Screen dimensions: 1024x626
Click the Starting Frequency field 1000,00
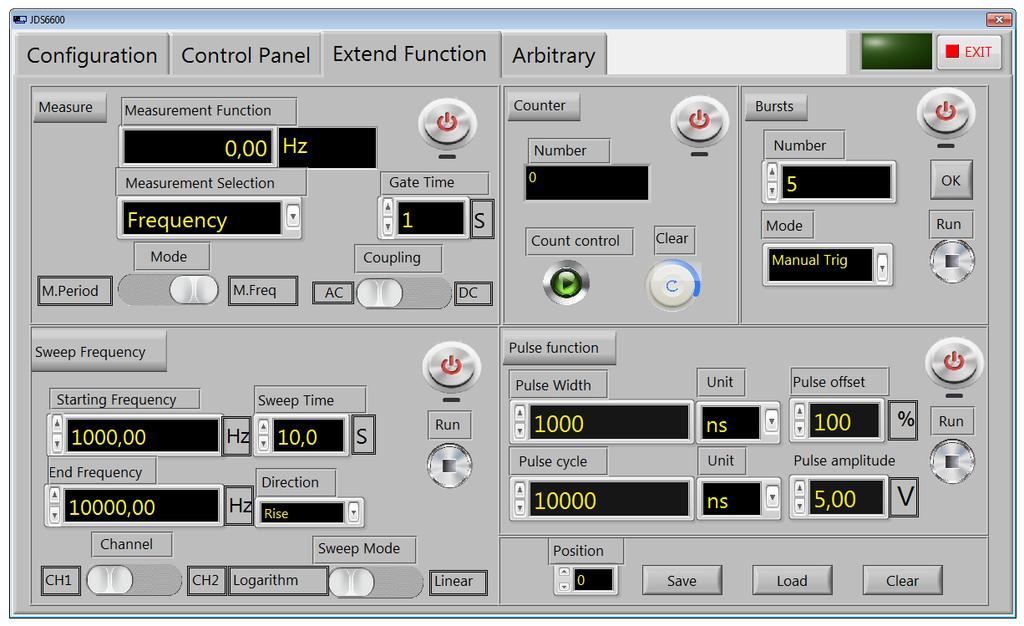point(142,435)
